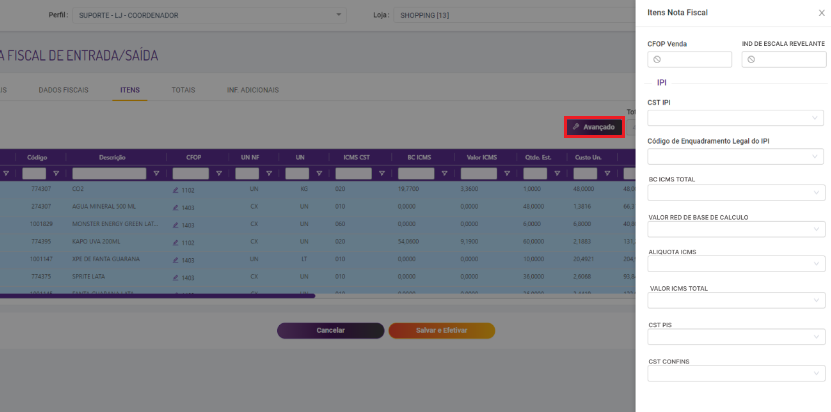This screenshot has width=831, height=412.
Task: Click the ICMS CST column filter icon
Action: pos(382,173)
